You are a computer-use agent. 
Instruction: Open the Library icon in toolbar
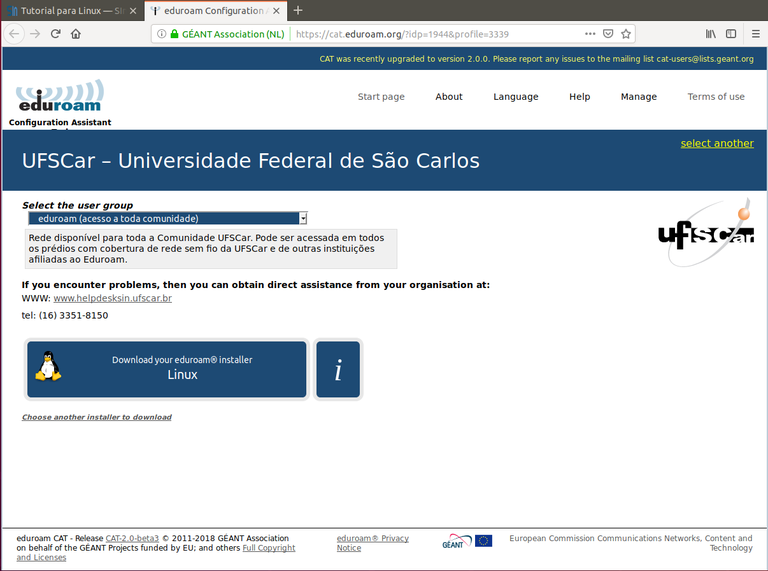(x=710, y=34)
